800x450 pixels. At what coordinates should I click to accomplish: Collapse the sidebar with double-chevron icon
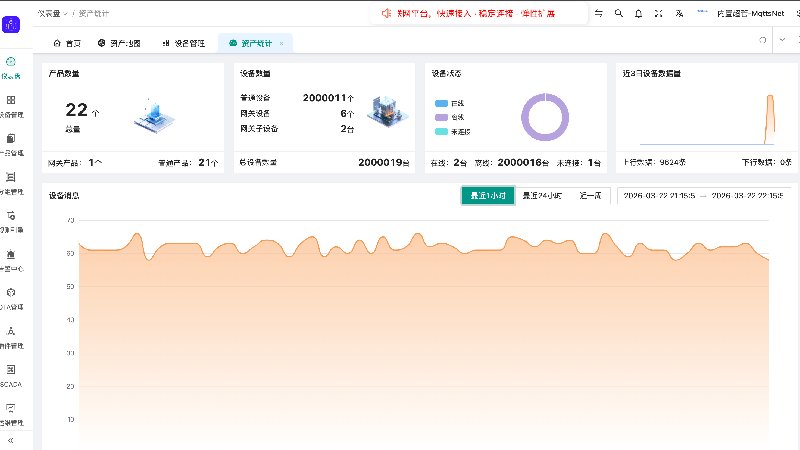[11, 440]
